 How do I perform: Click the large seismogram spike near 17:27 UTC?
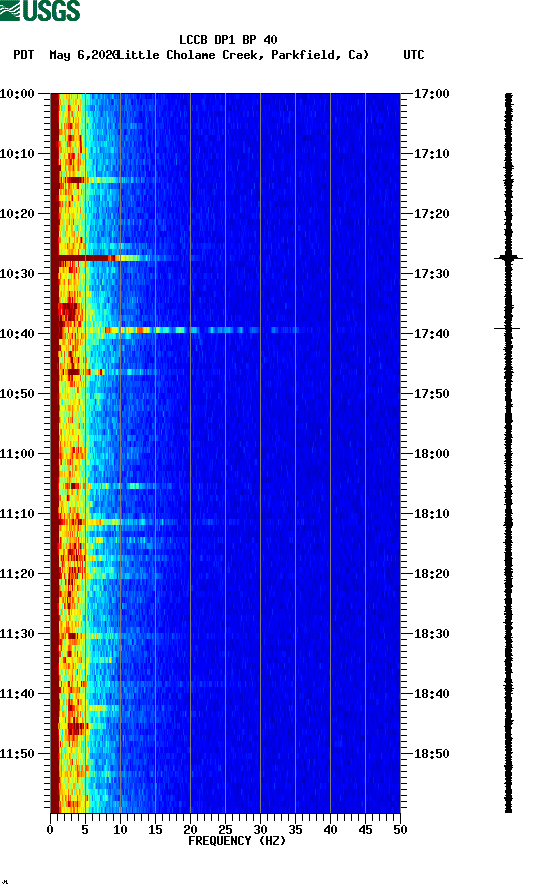click(508, 258)
